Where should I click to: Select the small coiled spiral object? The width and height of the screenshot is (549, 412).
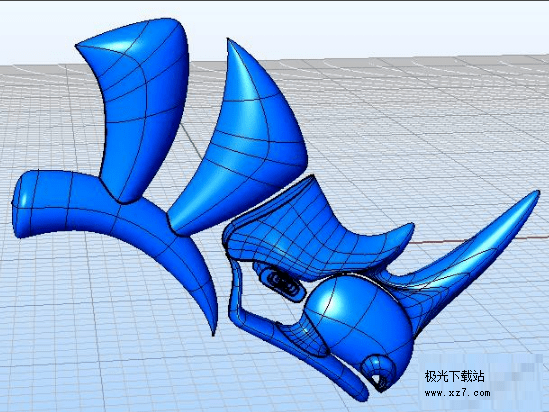click(x=282, y=282)
